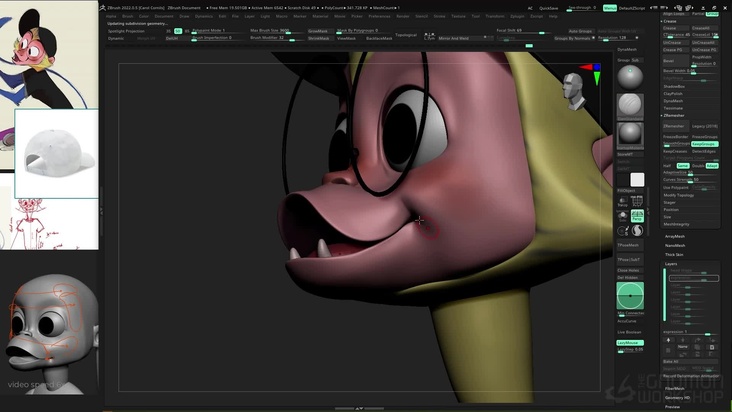Adjust the LazyStep slider
The image size is (732, 412).
[630, 349]
